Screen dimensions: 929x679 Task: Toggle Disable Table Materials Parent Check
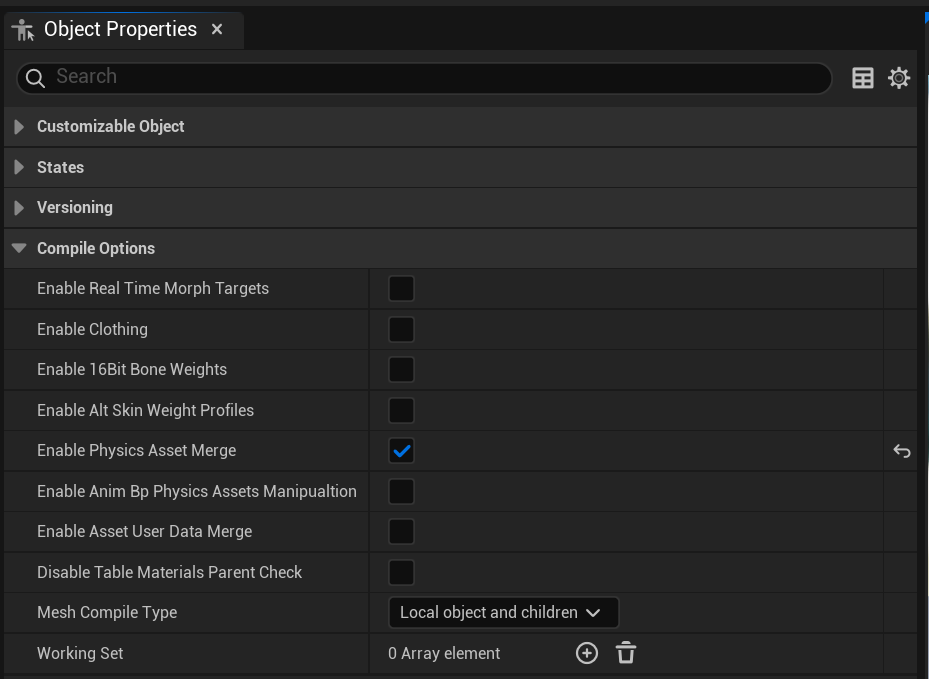[401, 572]
